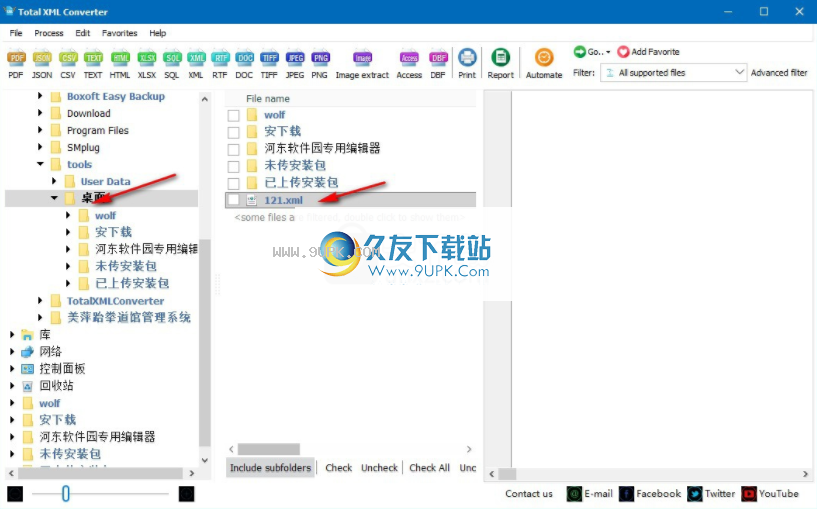Image resolution: width=817 pixels, height=509 pixels.
Task: Convert to DOC using toolbar icon
Action: [244, 64]
